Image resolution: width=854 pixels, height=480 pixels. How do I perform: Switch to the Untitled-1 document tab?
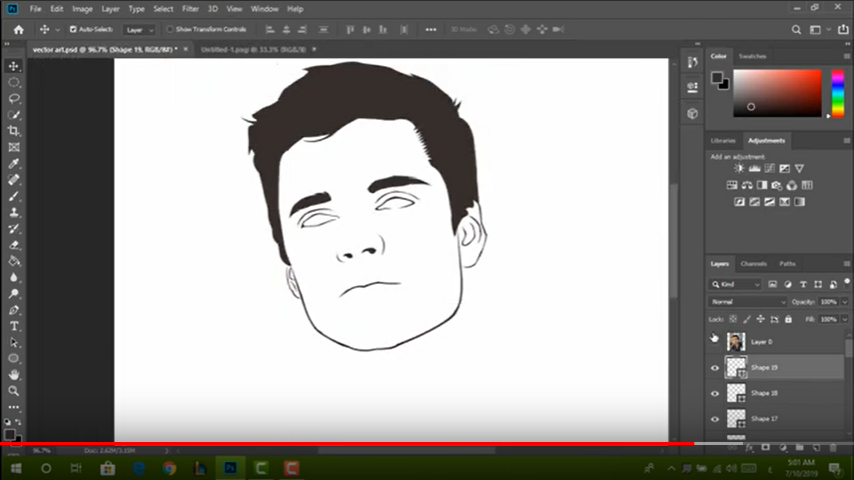253,50
